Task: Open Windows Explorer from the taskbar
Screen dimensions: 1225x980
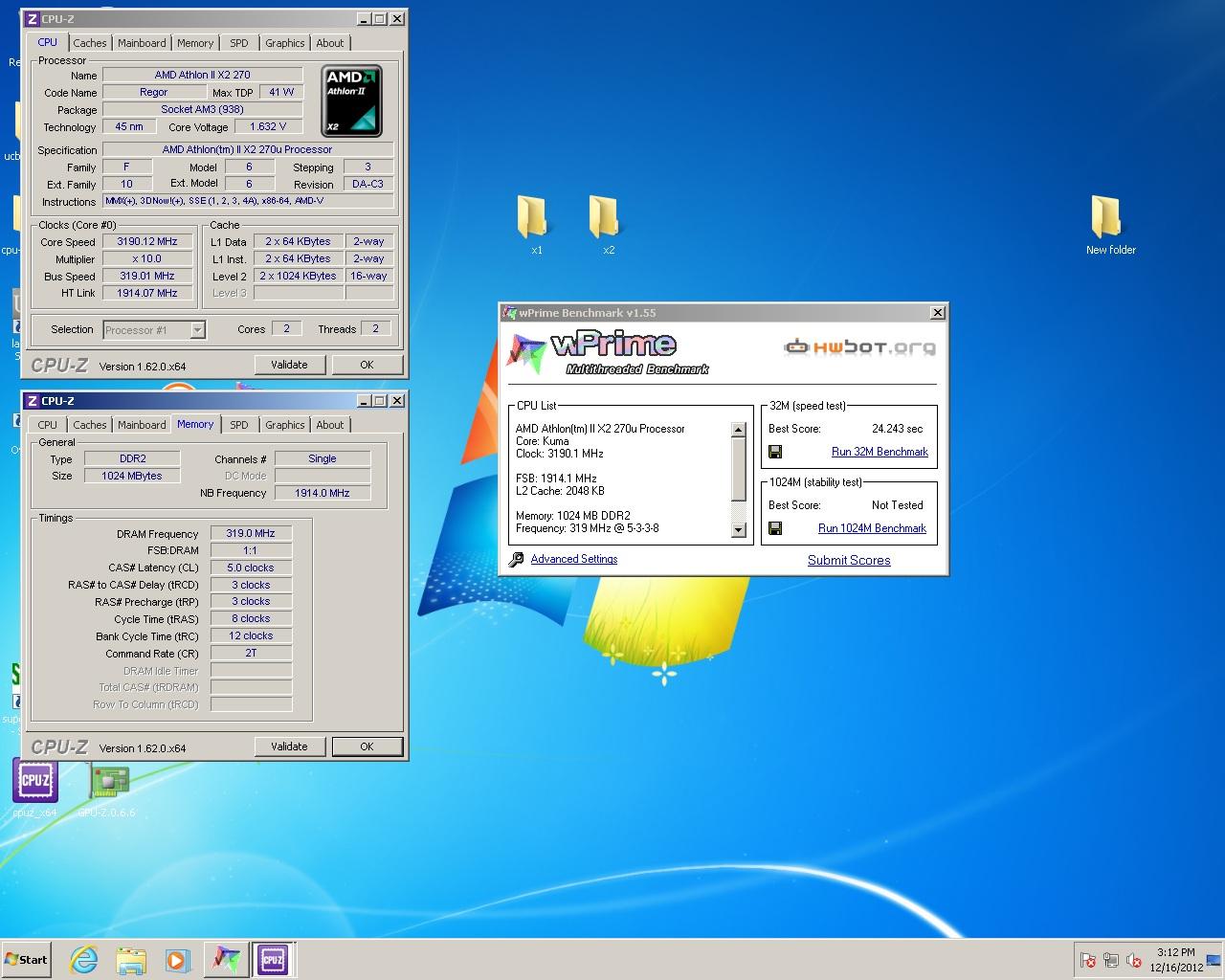Action: (x=130, y=960)
